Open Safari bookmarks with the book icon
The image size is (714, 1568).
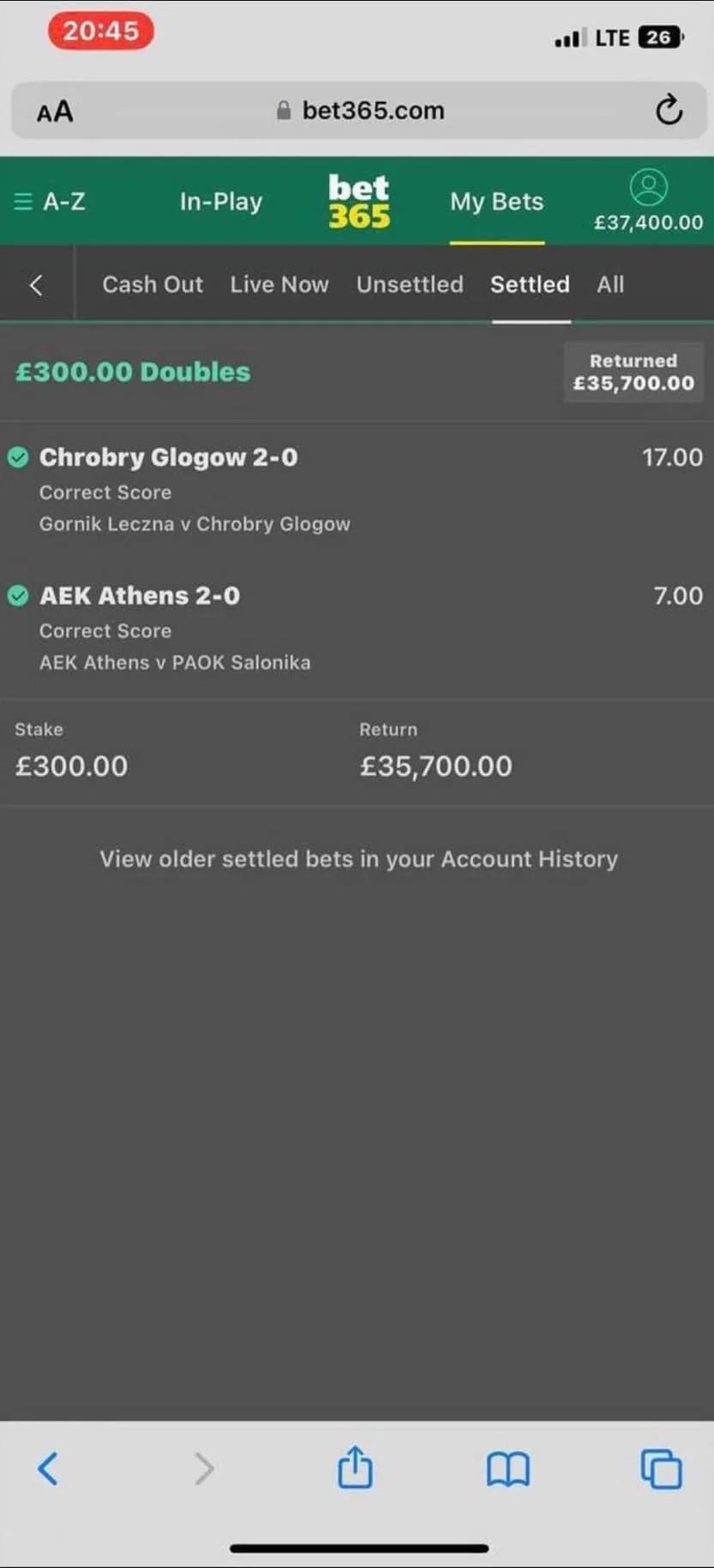coord(508,1469)
